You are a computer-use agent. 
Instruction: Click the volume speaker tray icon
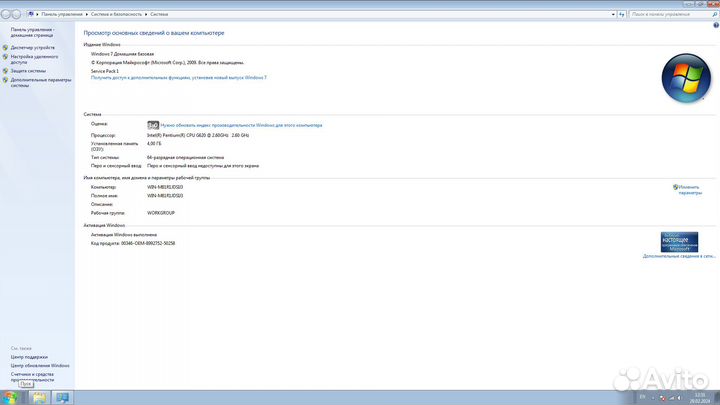pyautogui.click(x=679, y=398)
